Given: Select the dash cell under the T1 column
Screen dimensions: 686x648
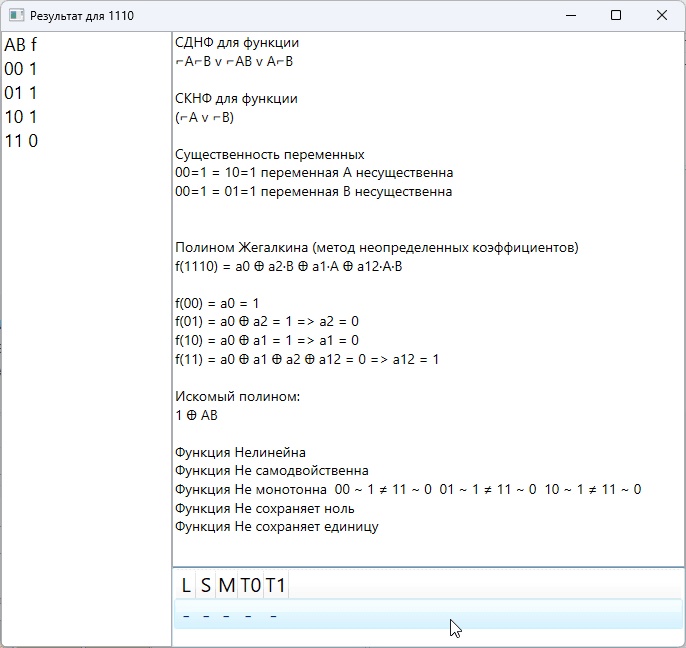Looking at the screenshot, I should pos(273,615).
